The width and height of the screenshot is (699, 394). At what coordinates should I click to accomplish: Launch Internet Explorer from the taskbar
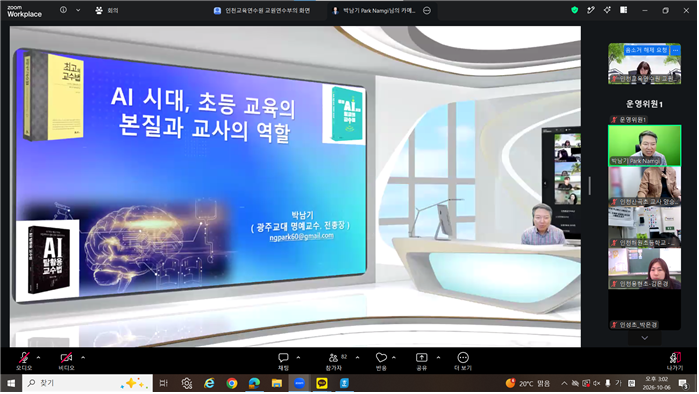[209, 383]
